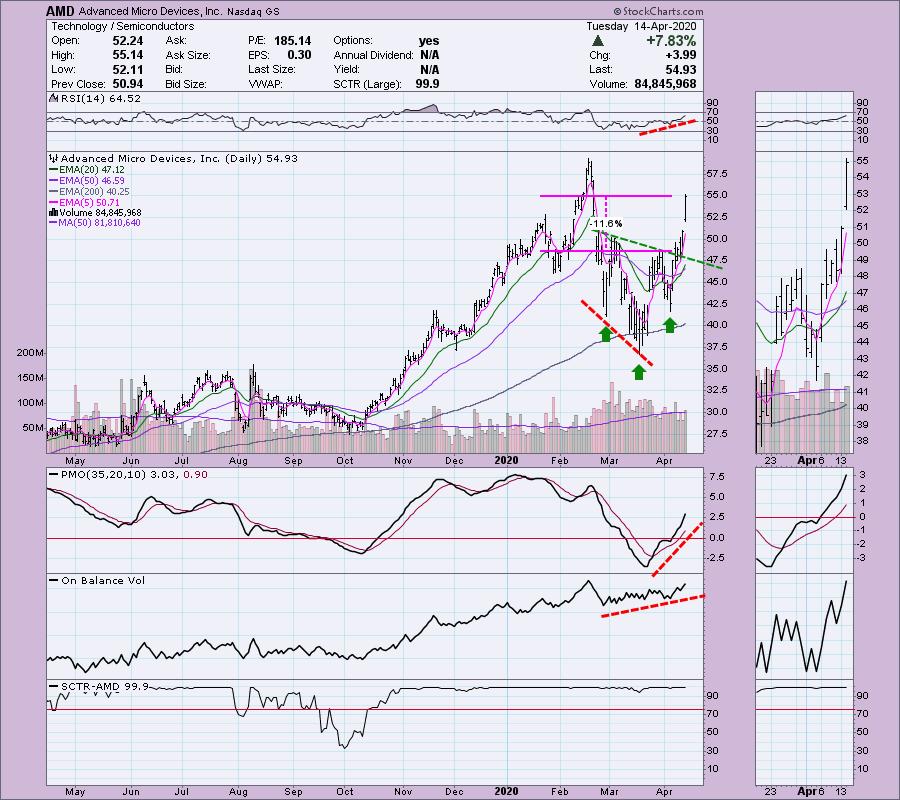The image size is (900, 800).
Task: Click the green up triangle beside +7.83%
Action: (x=598, y=41)
